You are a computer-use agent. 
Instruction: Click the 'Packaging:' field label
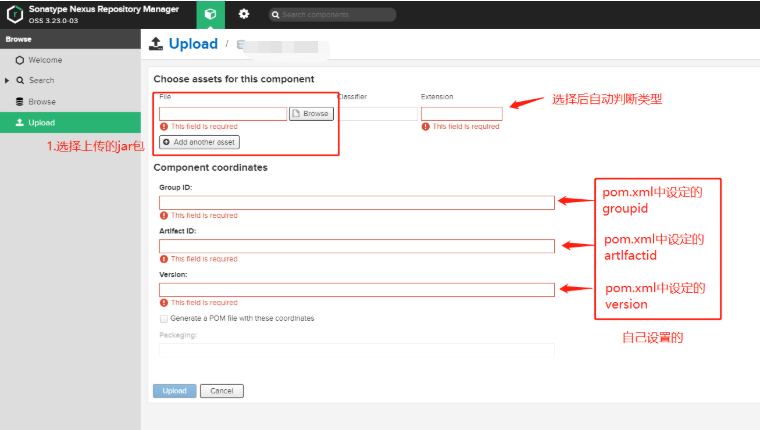click(x=178, y=335)
